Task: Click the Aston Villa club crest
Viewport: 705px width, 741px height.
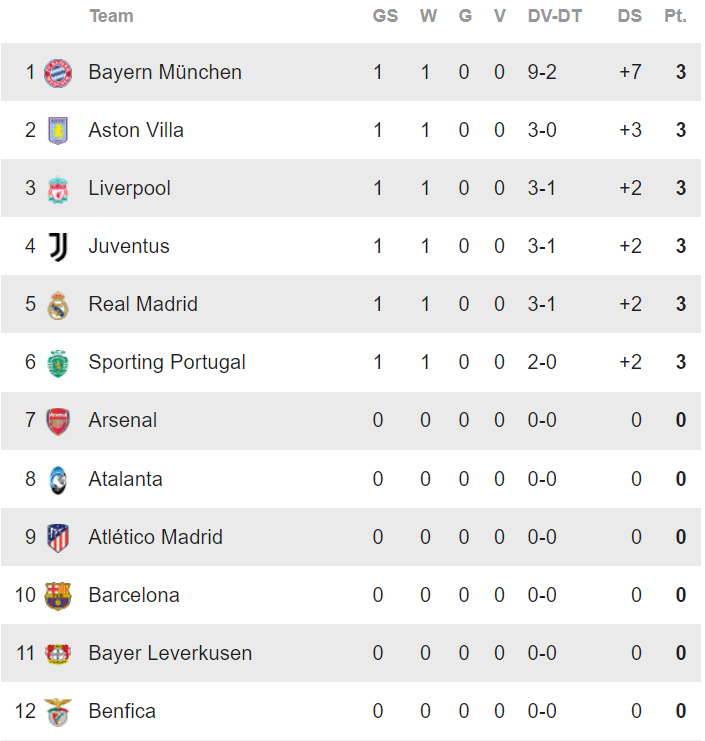Action: pyautogui.click(x=58, y=130)
